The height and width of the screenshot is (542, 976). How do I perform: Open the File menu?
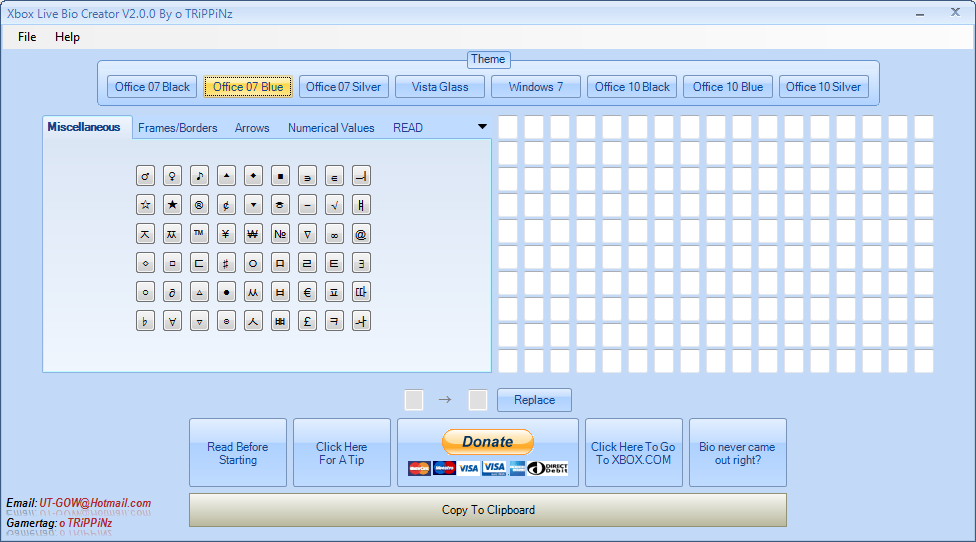(27, 37)
